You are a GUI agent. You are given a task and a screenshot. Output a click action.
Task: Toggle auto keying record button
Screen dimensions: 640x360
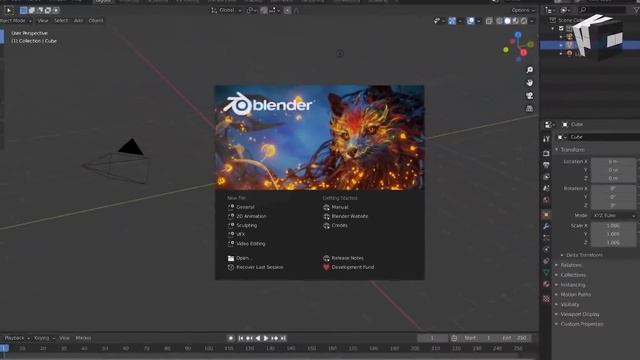(231, 338)
